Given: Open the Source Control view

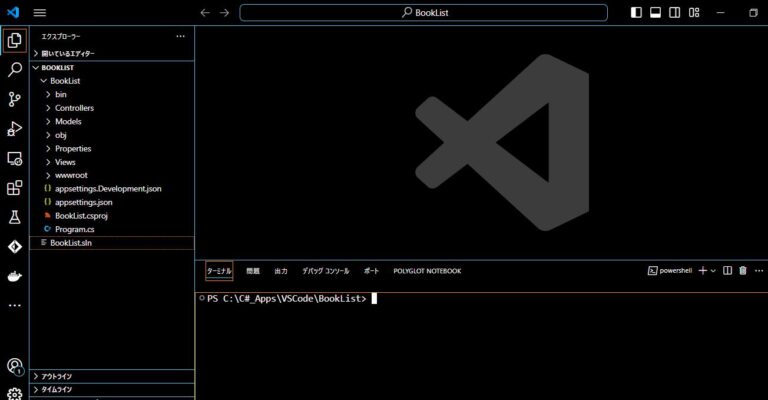Looking at the screenshot, I should 14,99.
